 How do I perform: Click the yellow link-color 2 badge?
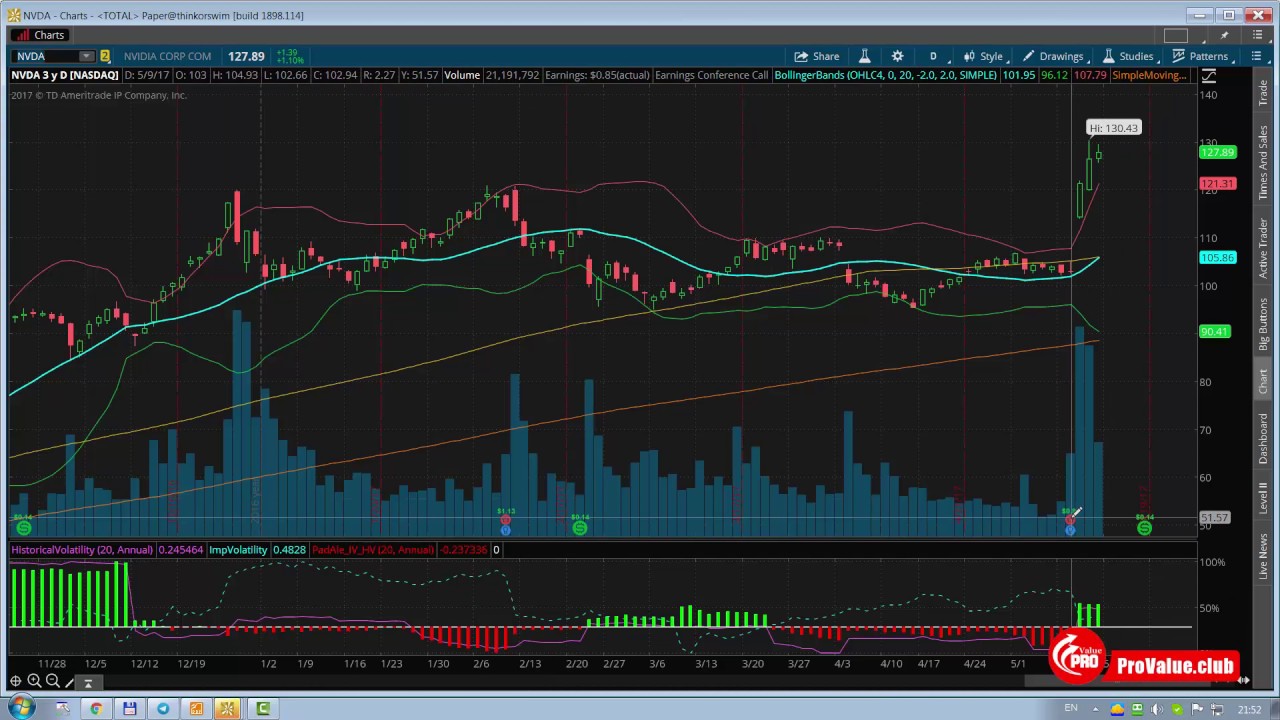point(104,56)
